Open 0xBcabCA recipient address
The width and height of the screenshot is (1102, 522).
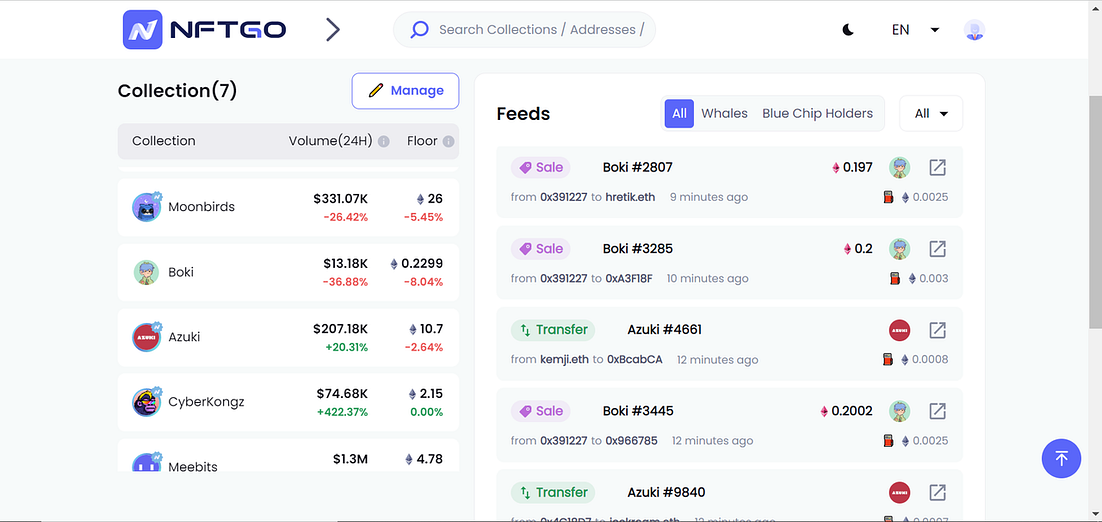click(635, 360)
